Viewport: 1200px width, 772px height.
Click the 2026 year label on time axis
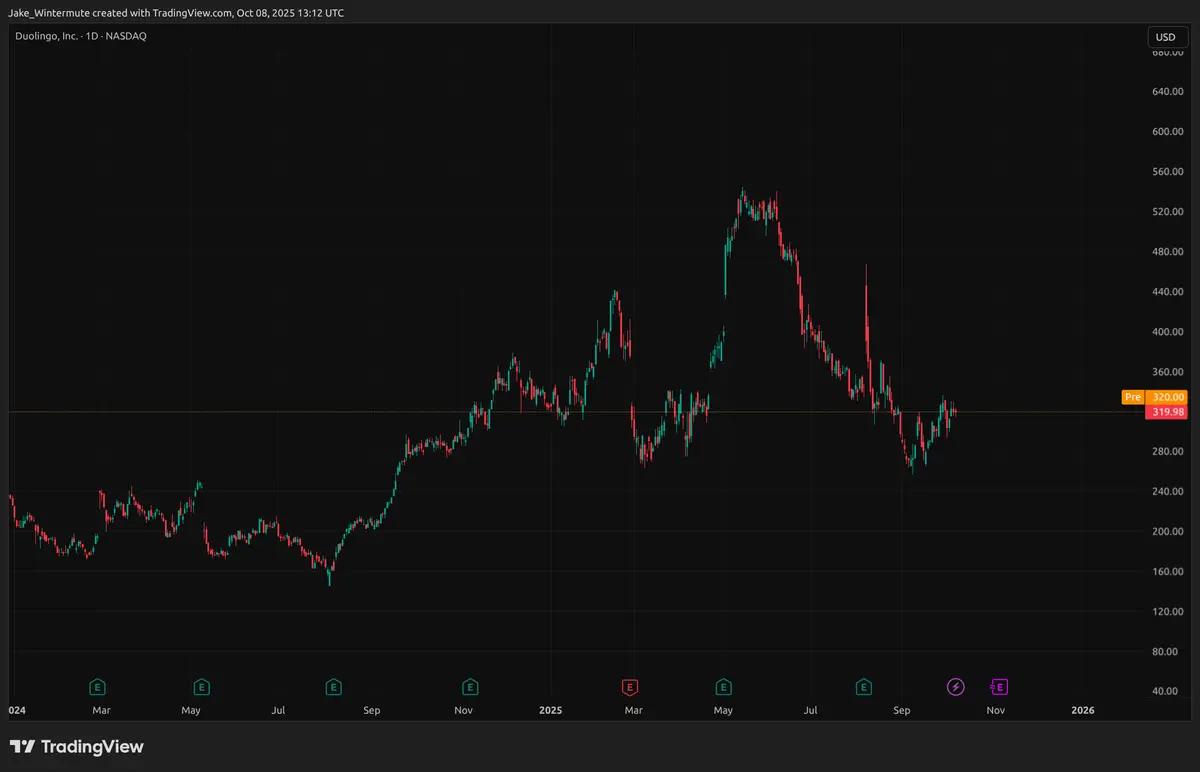1083,710
